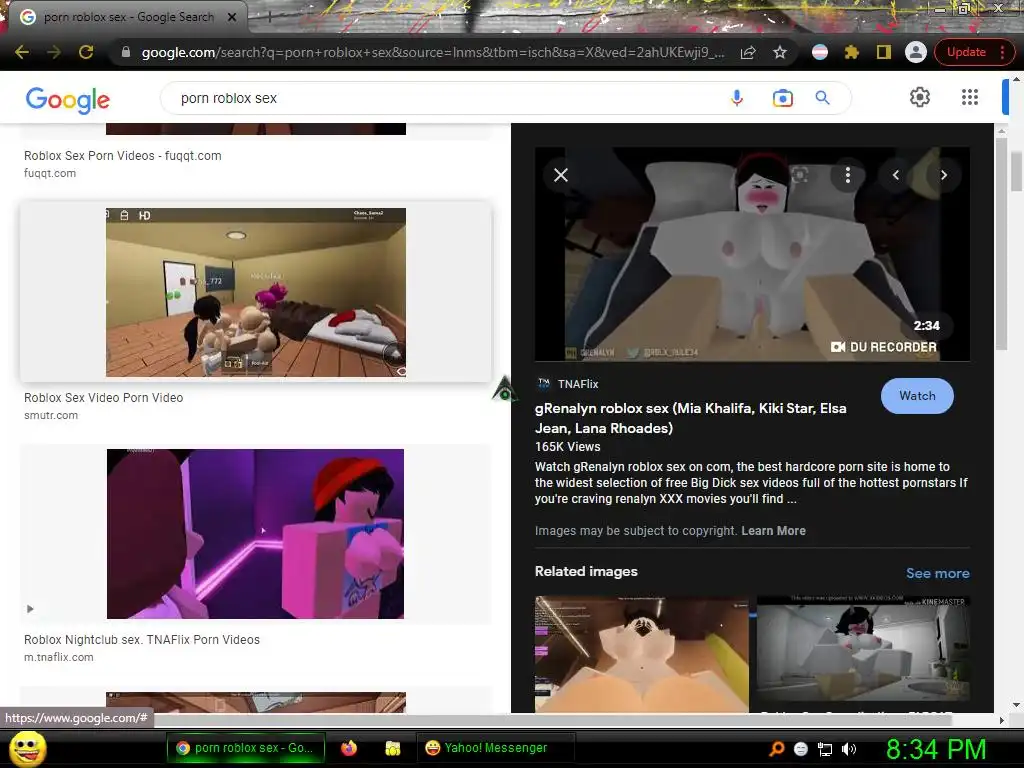
Task: Click the address bar URL
Action: click(432, 52)
